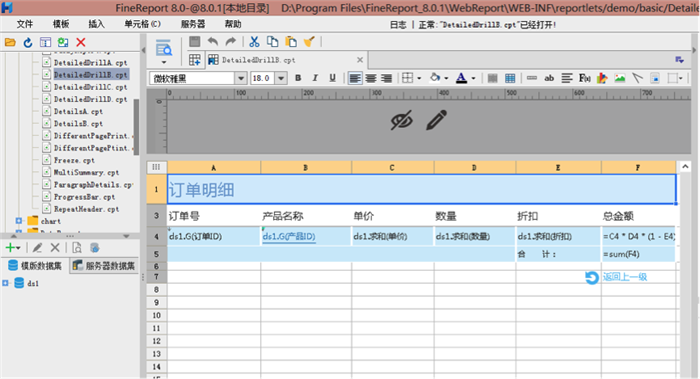Preview dataset with magnifier page icon

click(77, 247)
